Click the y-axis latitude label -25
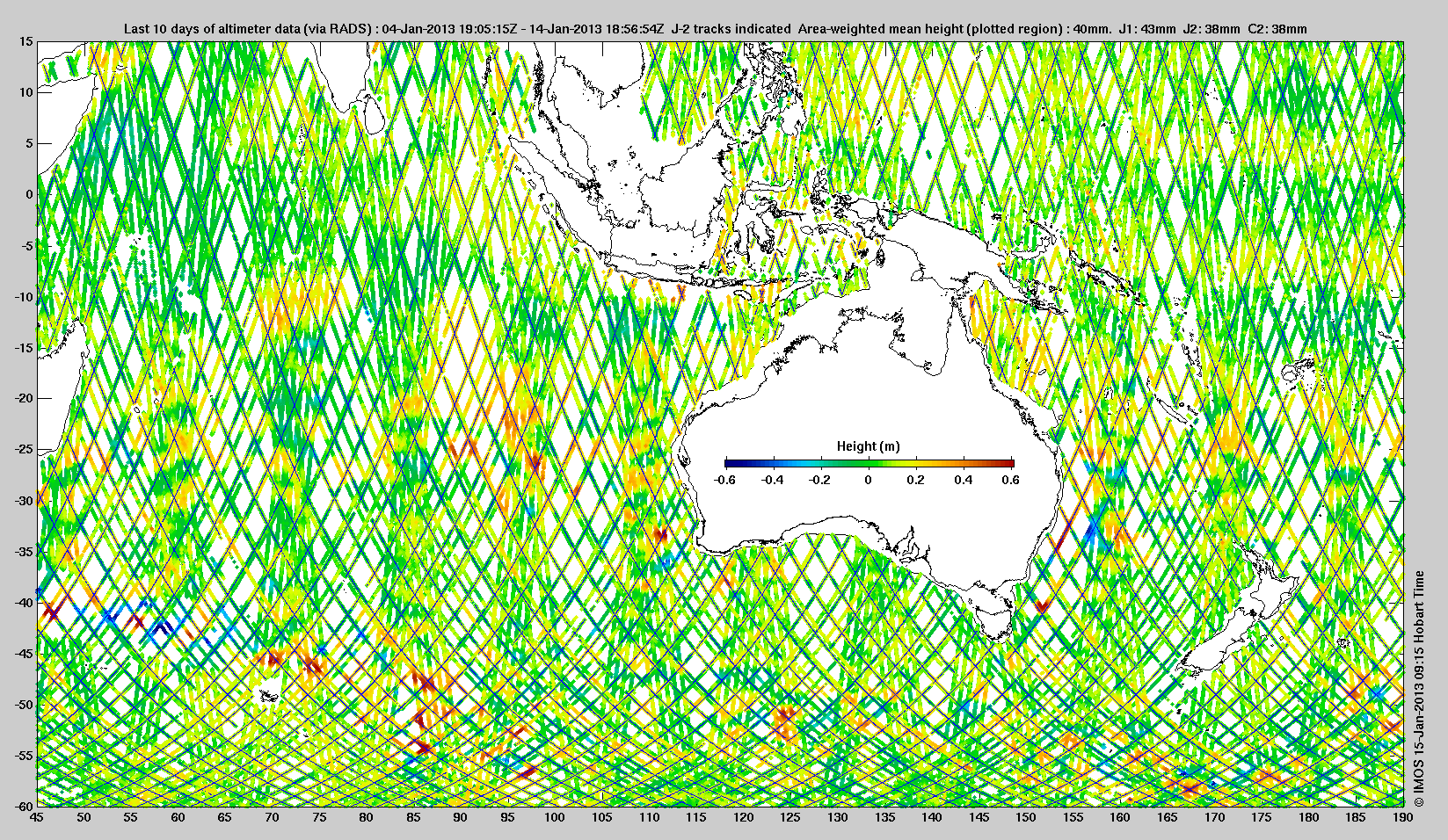1448x840 pixels. (x=25, y=449)
